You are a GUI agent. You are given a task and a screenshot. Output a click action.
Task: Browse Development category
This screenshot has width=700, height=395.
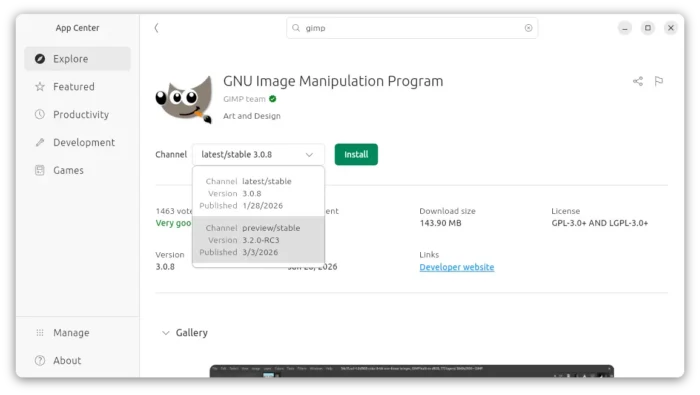coord(78,142)
